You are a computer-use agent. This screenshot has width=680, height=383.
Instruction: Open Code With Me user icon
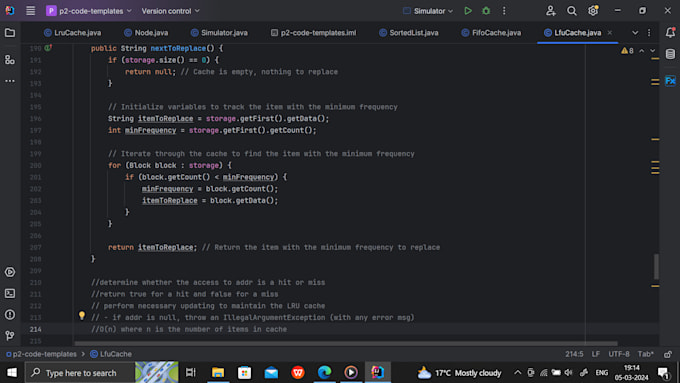tap(550, 11)
